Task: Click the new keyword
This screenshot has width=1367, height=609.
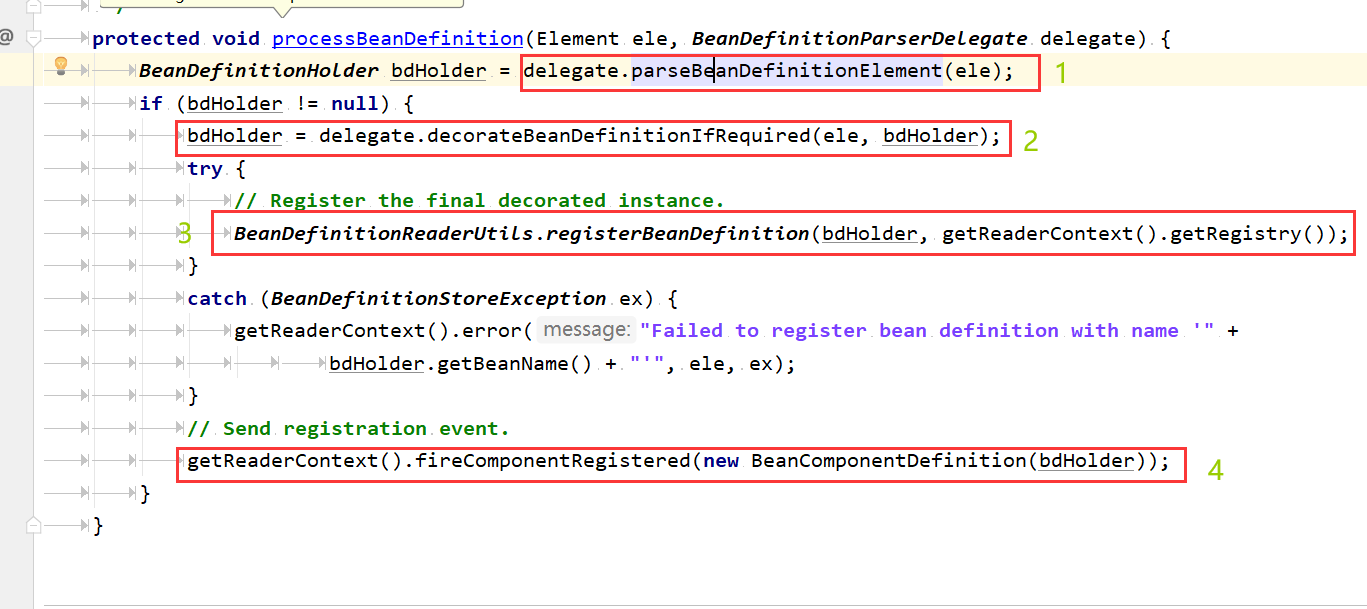Action: [722, 461]
